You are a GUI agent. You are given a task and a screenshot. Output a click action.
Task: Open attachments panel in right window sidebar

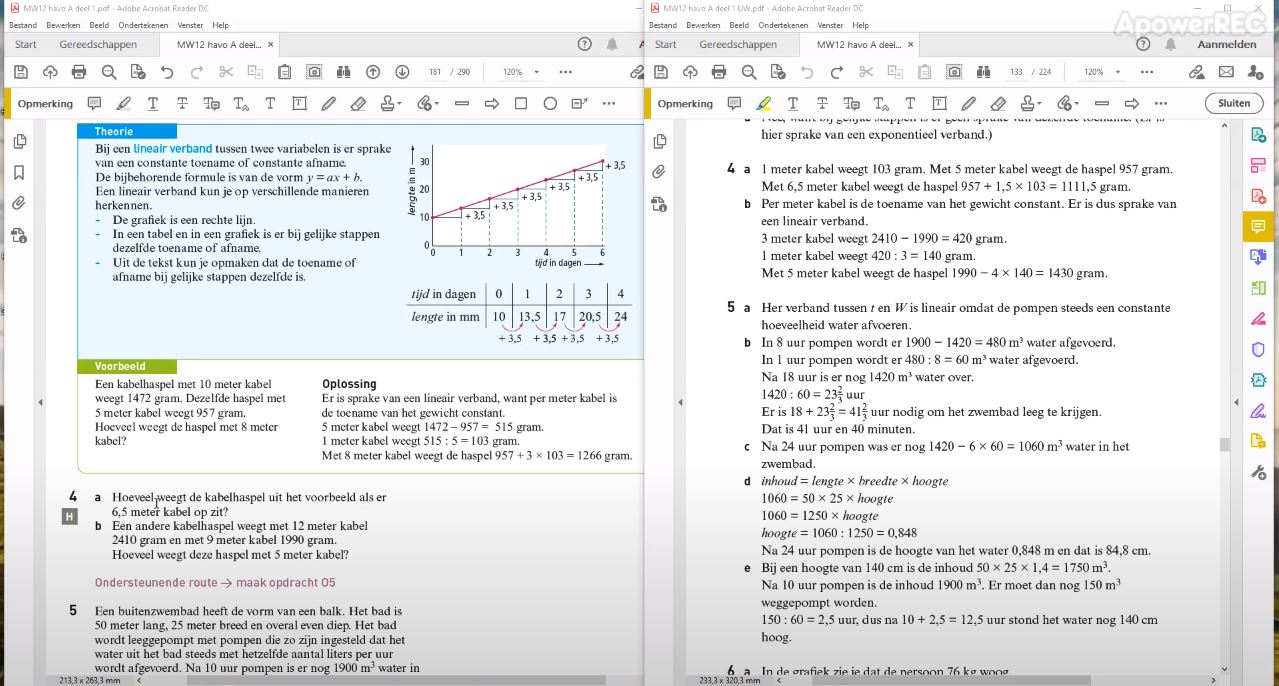(x=659, y=173)
